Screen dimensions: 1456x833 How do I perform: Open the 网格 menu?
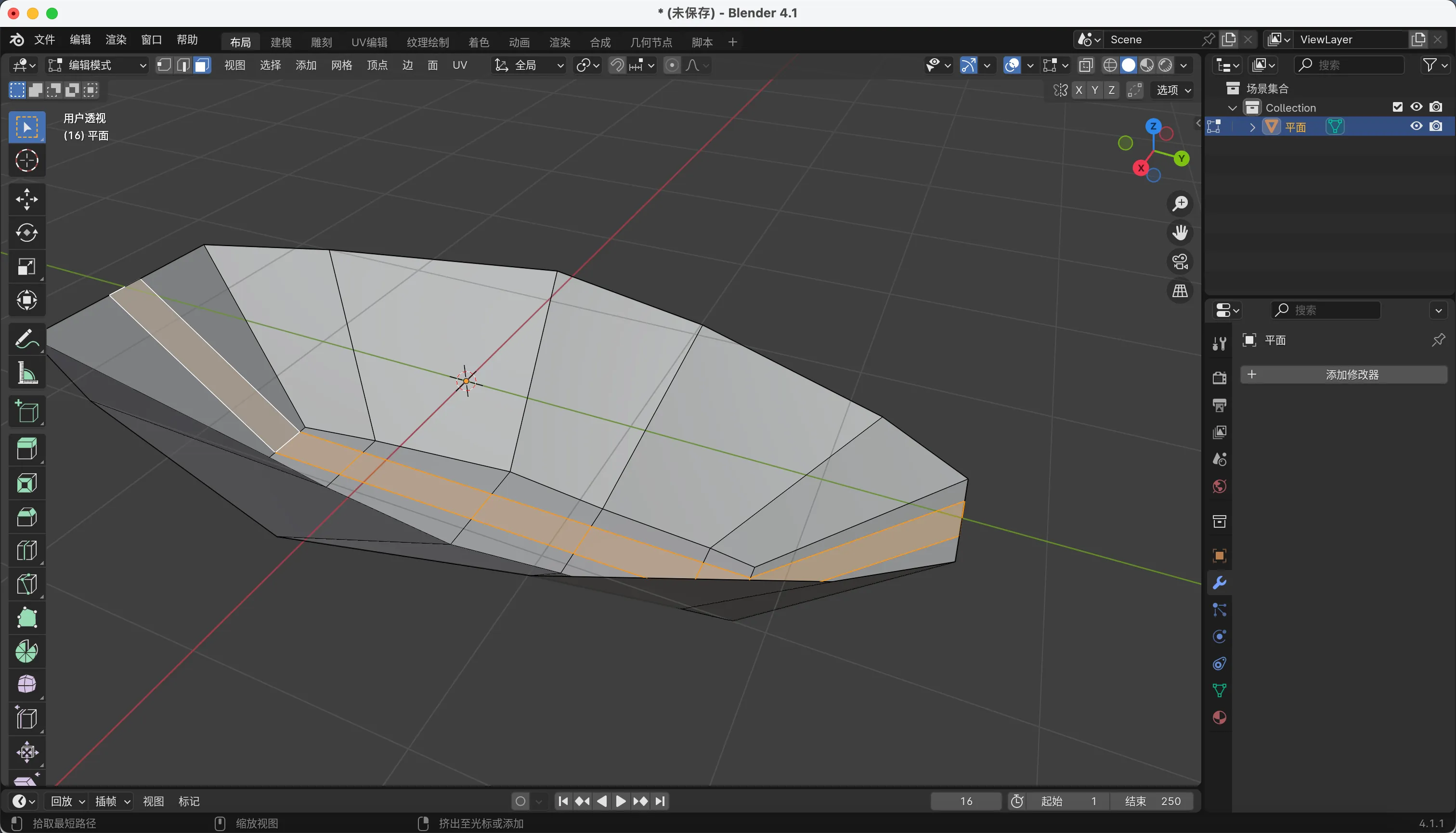click(x=341, y=65)
